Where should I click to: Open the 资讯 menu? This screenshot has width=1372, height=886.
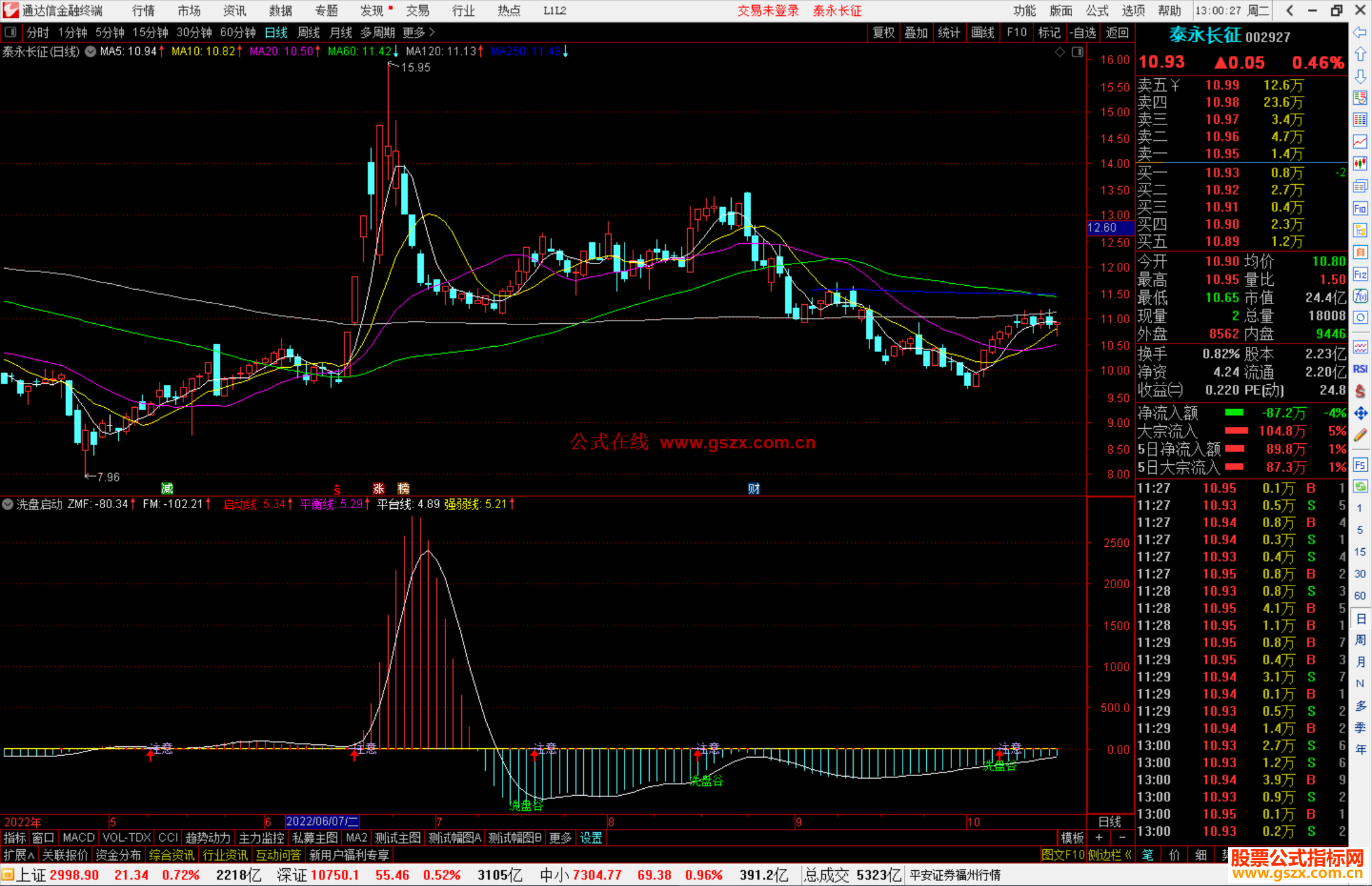[x=235, y=11]
